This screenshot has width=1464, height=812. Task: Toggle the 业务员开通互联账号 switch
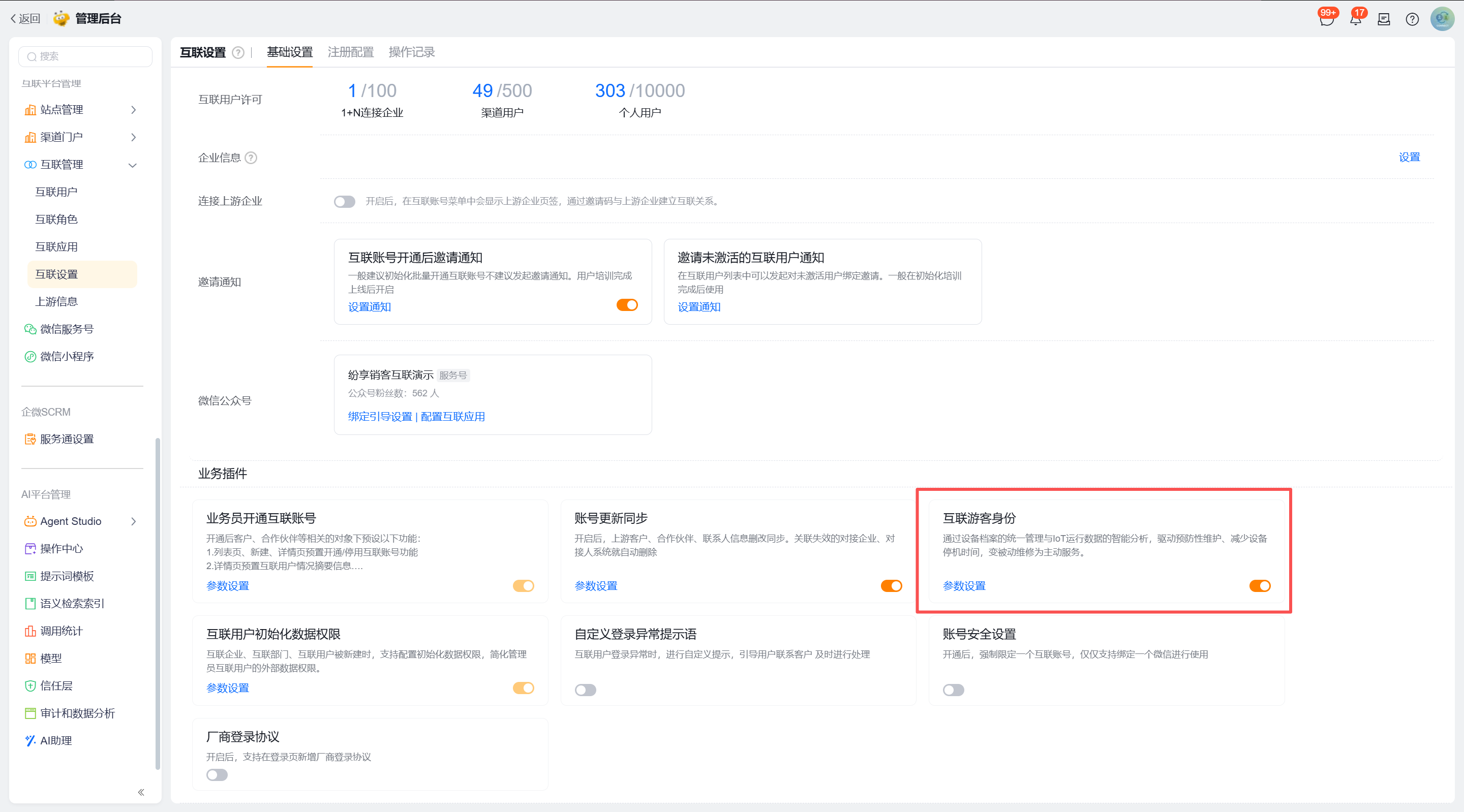524,586
